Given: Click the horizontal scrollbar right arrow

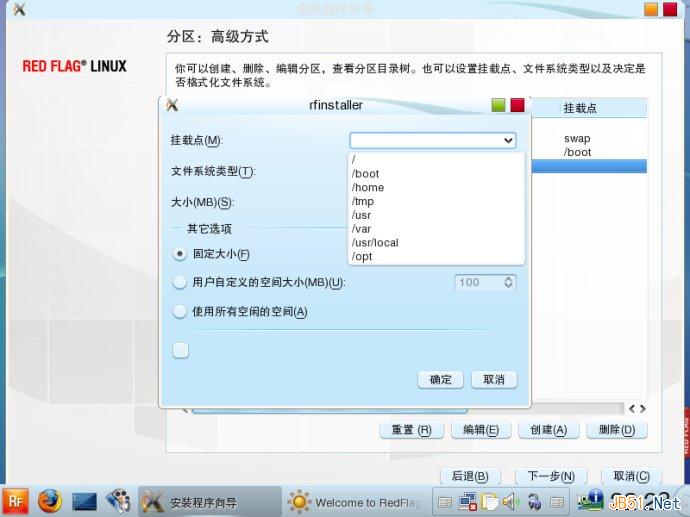Looking at the screenshot, I should (x=643, y=409).
